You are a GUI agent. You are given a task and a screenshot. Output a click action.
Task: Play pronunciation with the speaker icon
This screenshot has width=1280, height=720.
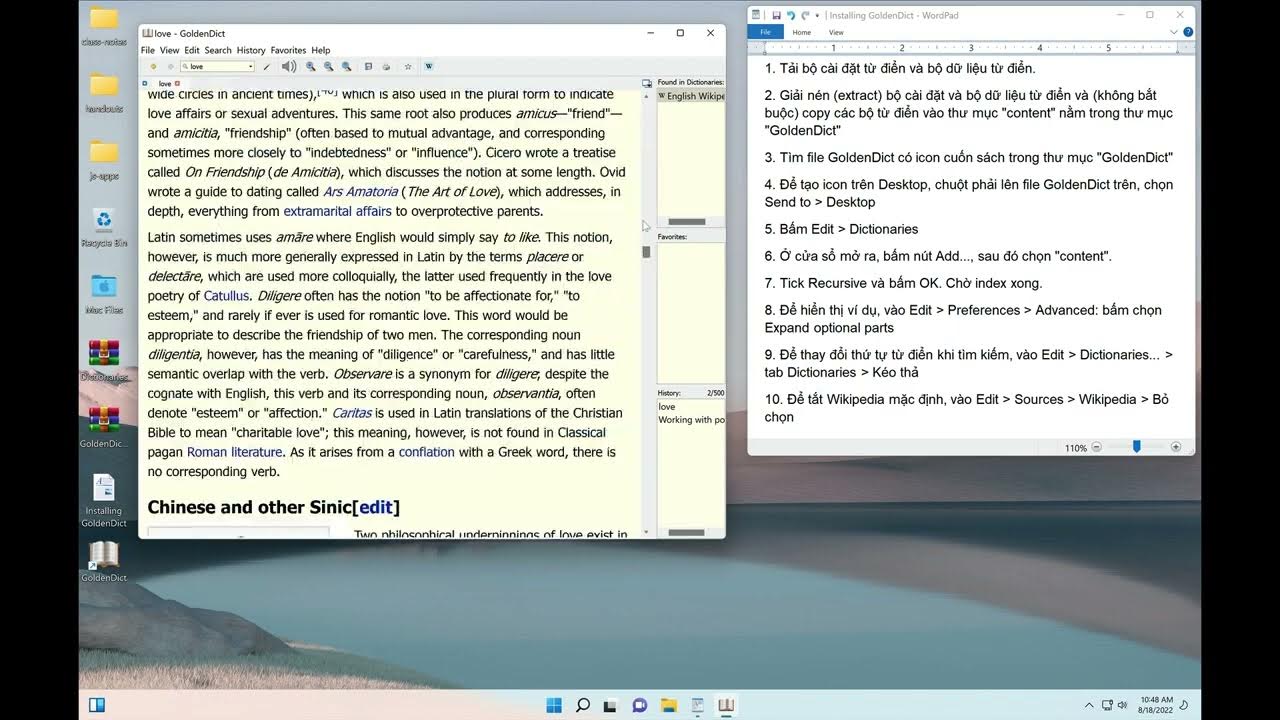289,67
